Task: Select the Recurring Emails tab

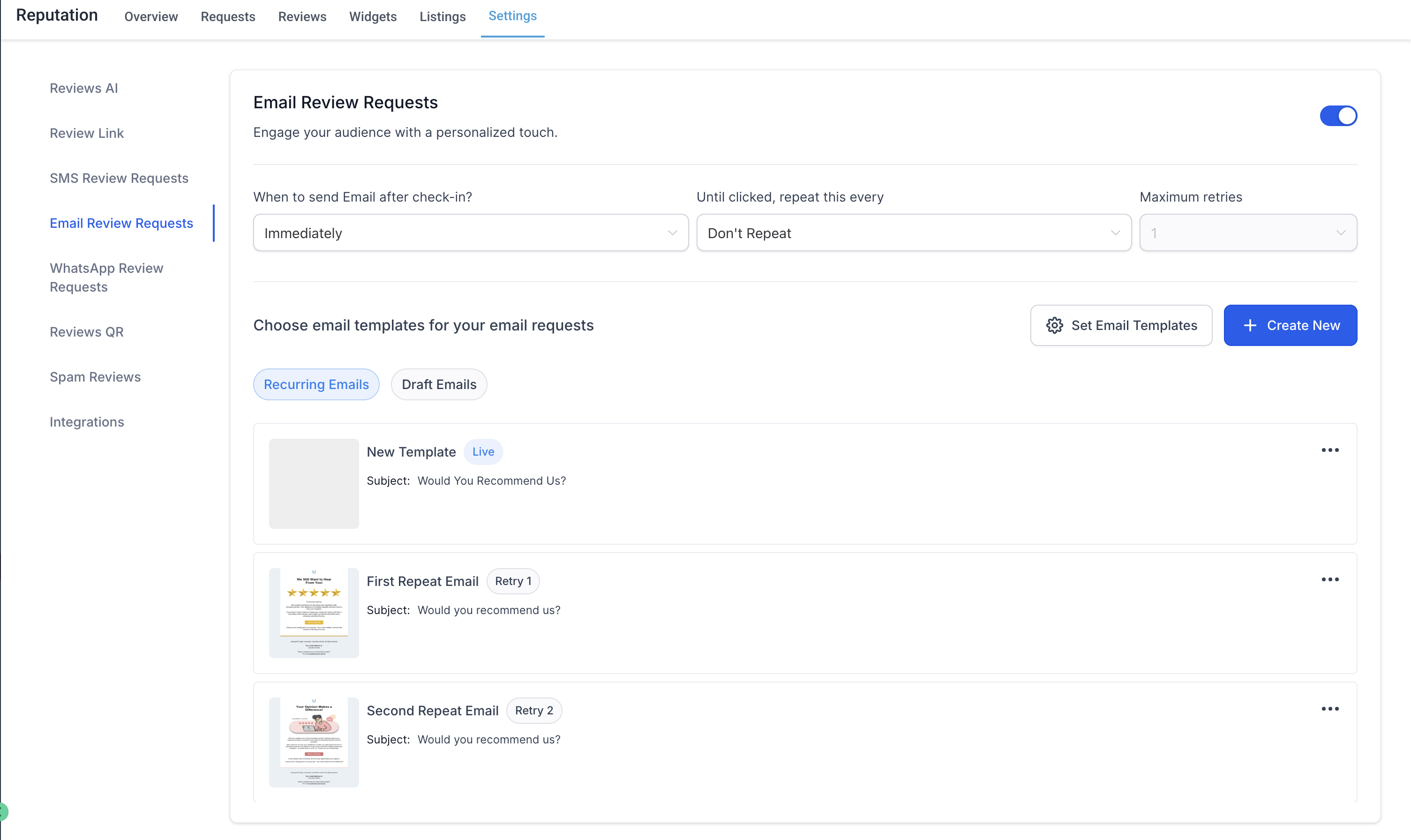Action: click(x=316, y=384)
